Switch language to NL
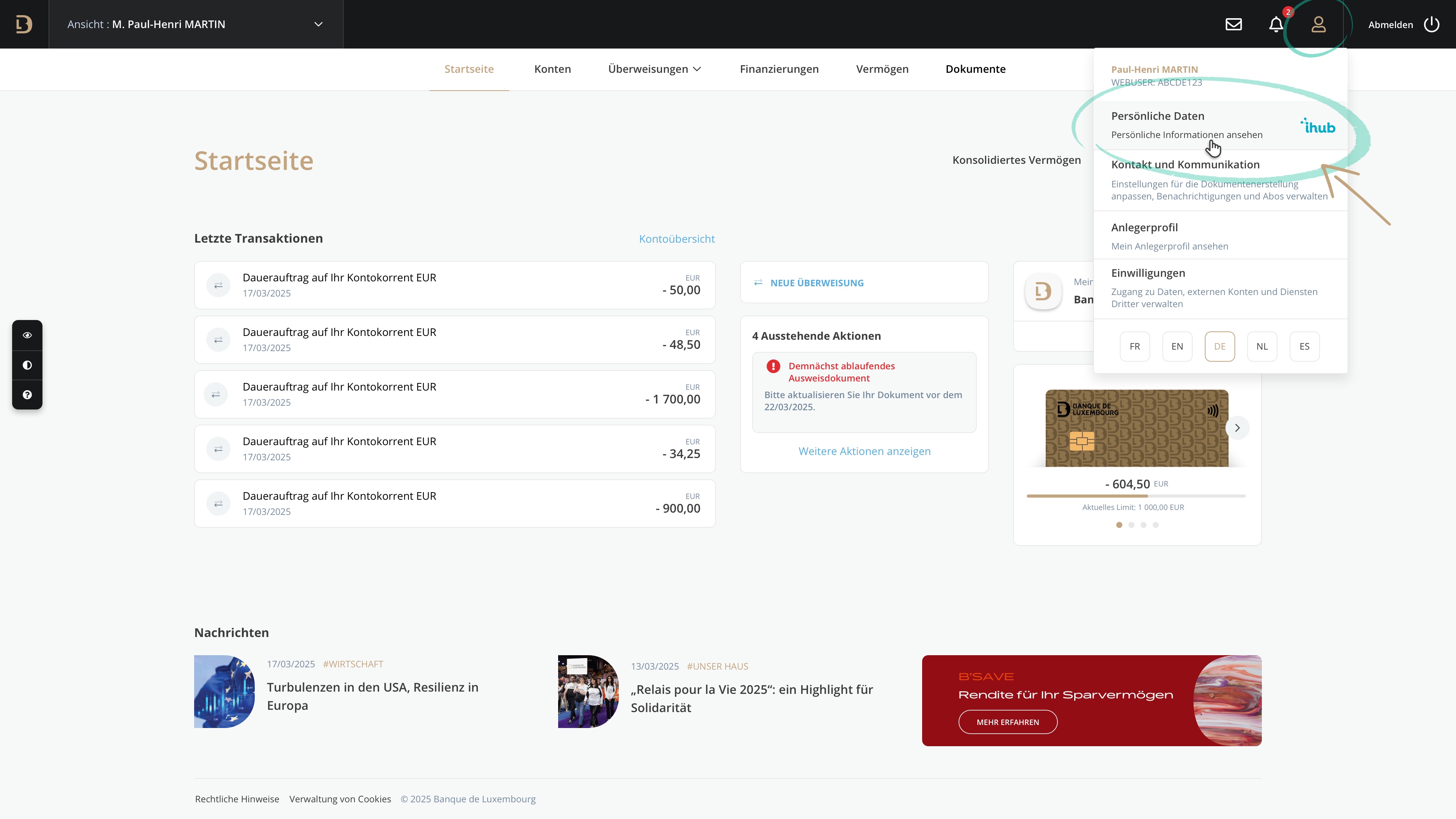This screenshot has width=1456, height=819. [1262, 347]
